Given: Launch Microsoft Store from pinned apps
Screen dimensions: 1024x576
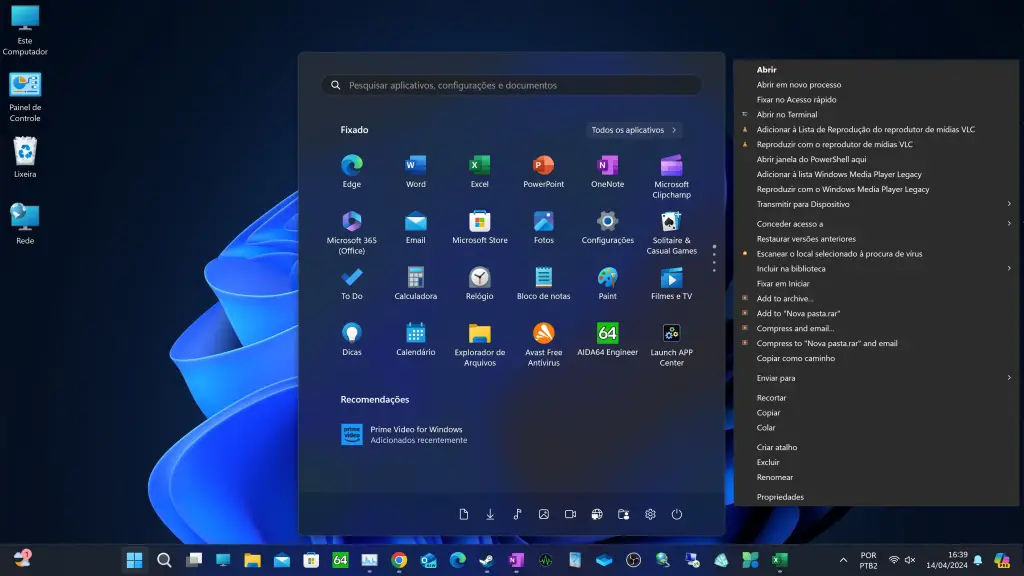Looking at the screenshot, I should pyautogui.click(x=479, y=227).
